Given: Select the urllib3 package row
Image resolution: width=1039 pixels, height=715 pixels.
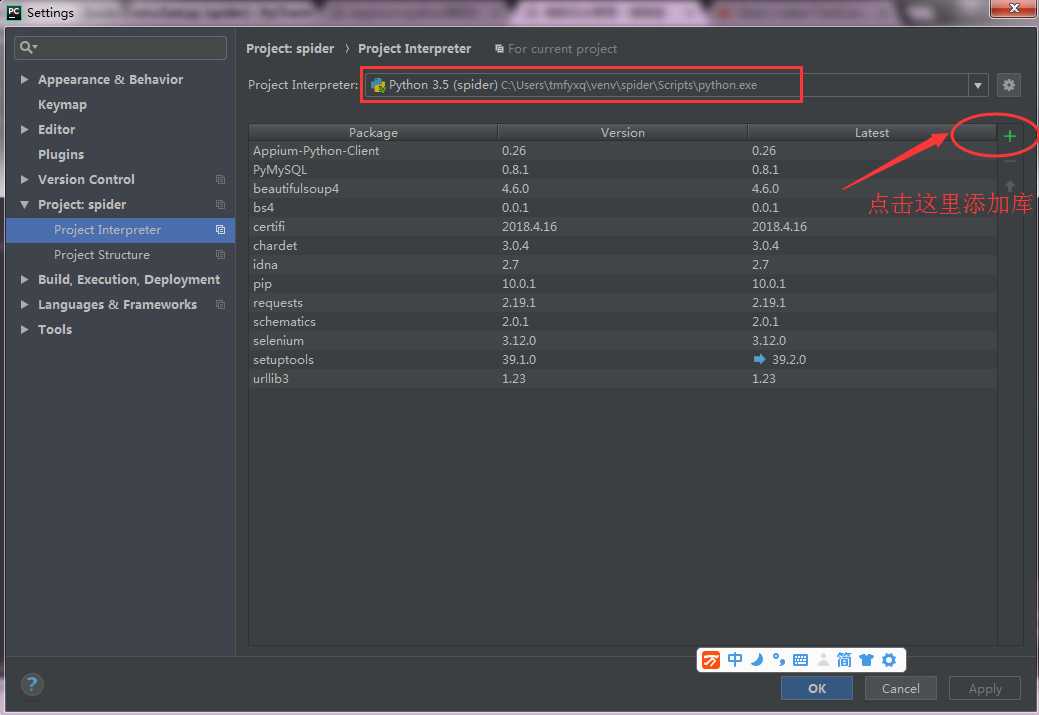Looking at the screenshot, I should pyautogui.click(x=622, y=378).
